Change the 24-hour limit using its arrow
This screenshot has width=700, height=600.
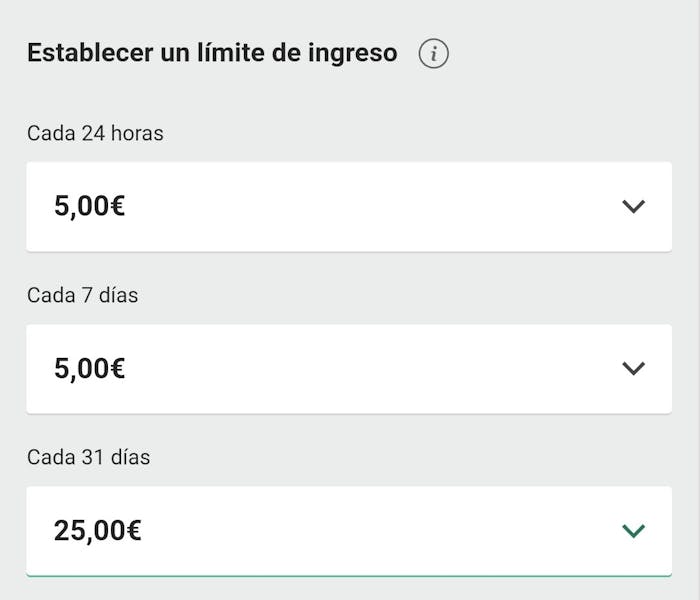pos(633,207)
